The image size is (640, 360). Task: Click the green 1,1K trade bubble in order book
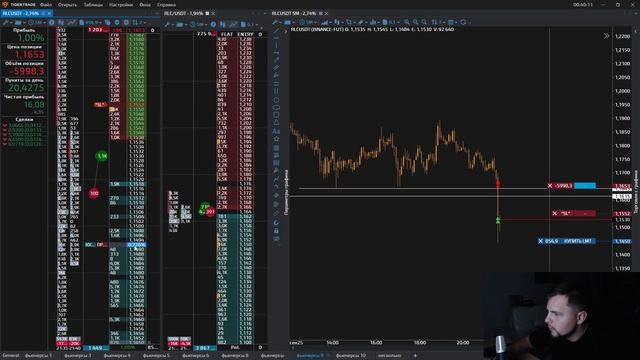[102, 156]
